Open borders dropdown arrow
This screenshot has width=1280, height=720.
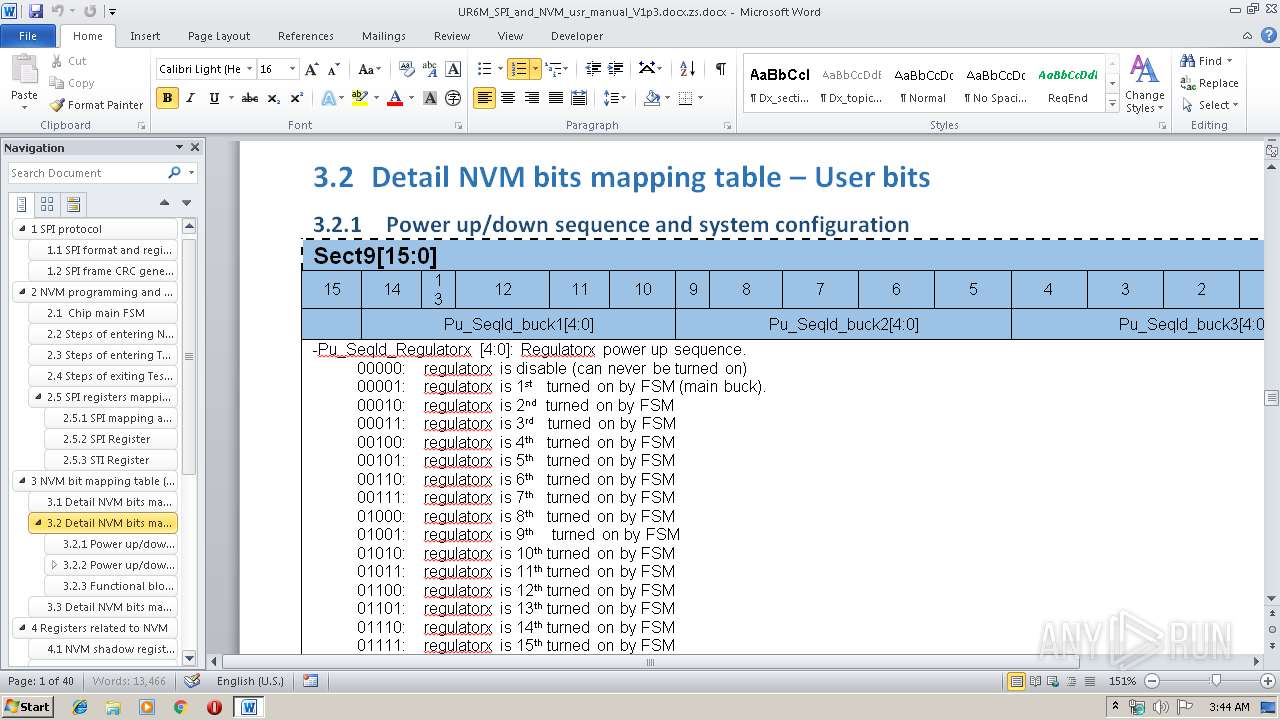pos(701,98)
